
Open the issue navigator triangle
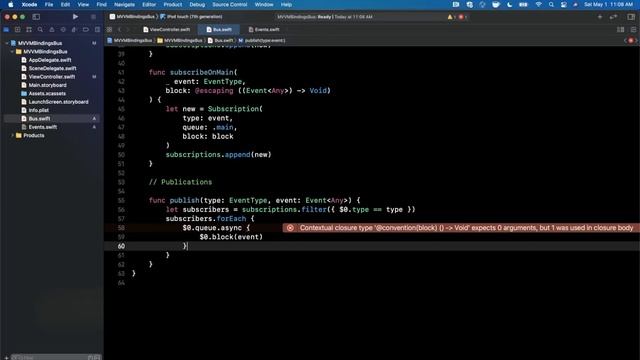51,30
